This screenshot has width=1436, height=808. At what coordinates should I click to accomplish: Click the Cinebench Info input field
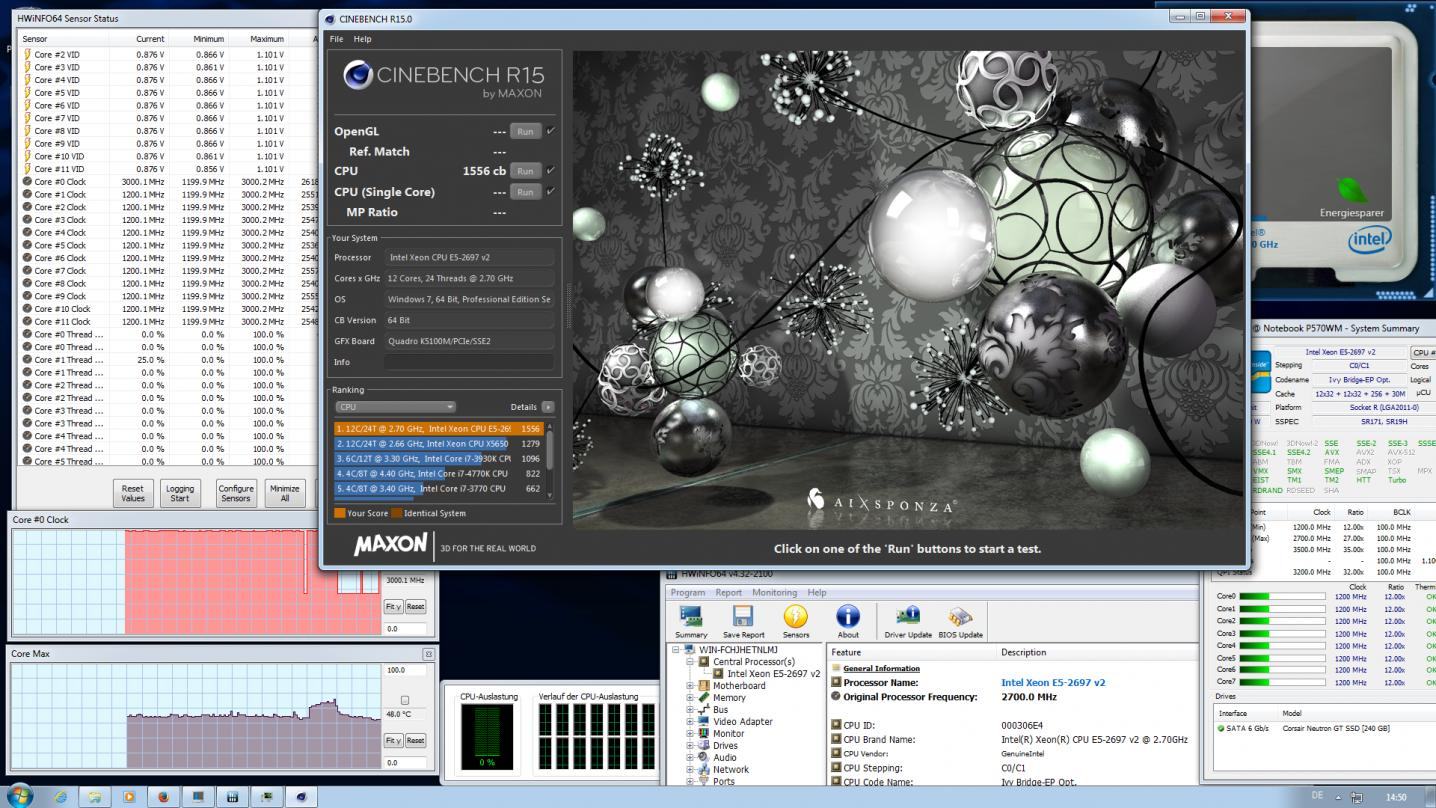[x=470, y=362]
